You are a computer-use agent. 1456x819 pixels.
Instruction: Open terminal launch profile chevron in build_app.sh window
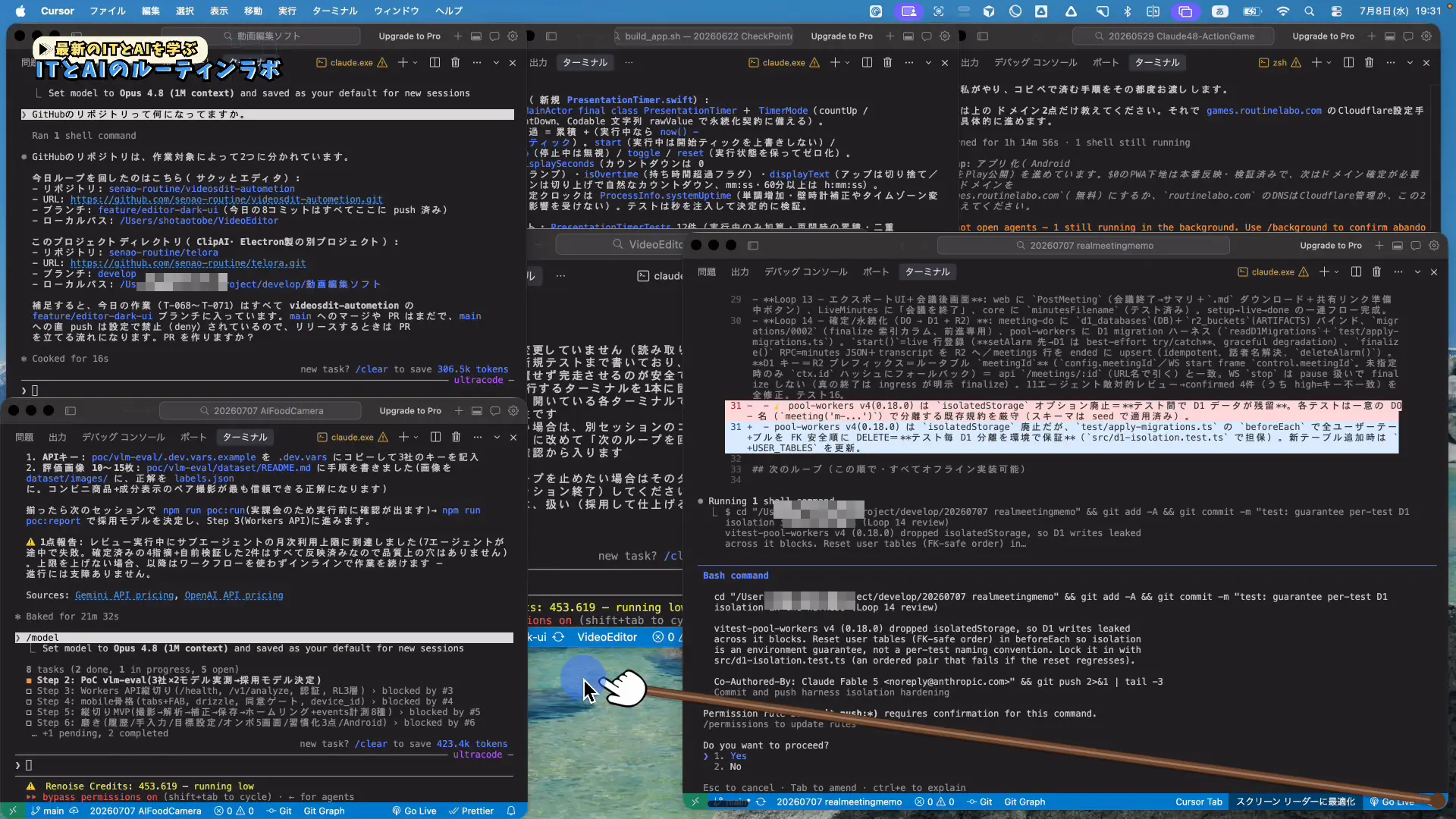(x=847, y=62)
